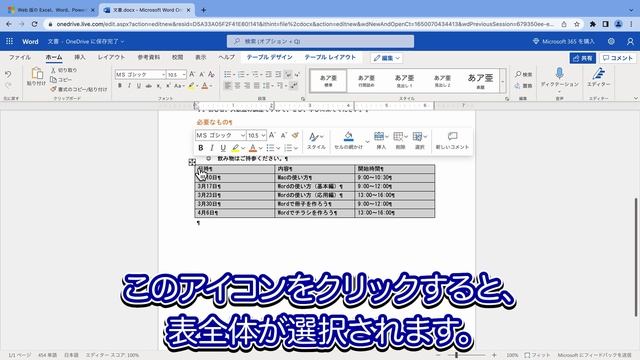
Task: Toggle Superscript in the ribbon
Action: 168,86
